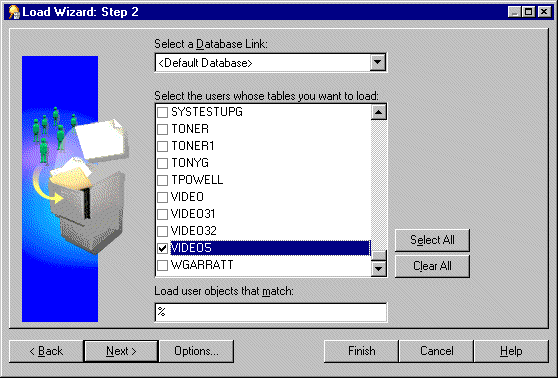This screenshot has height=378, width=558.
Task: Tick the WGARRATT checkbox
Action: 163,265
